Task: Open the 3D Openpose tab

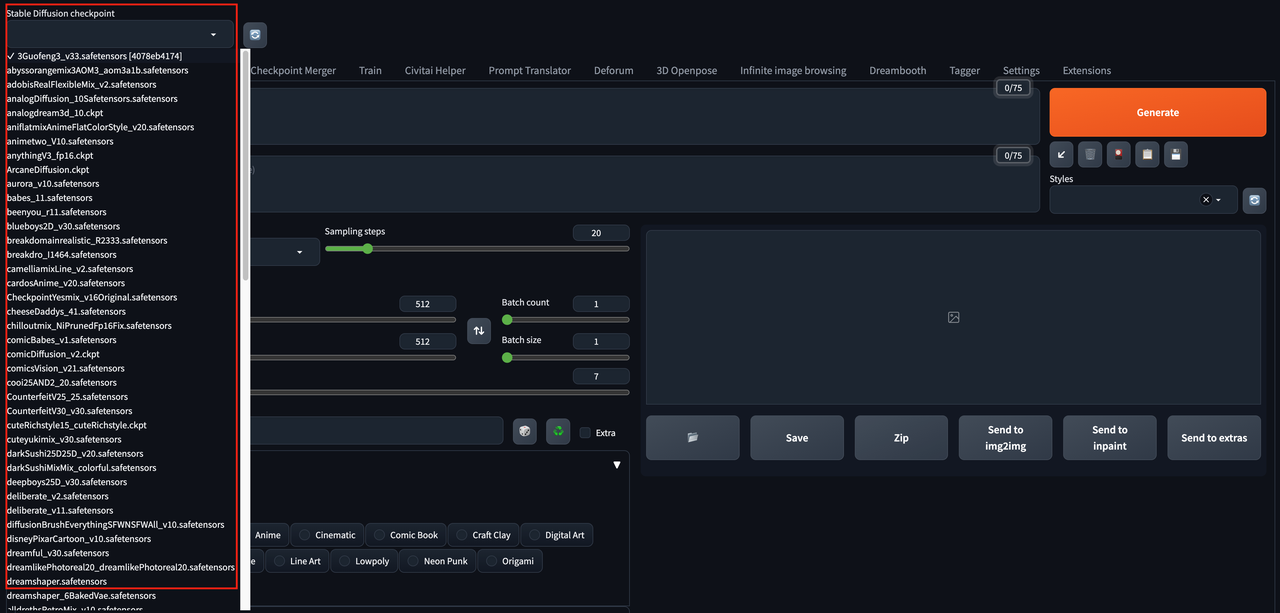Action: pyautogui.click(x=687, y=71)
